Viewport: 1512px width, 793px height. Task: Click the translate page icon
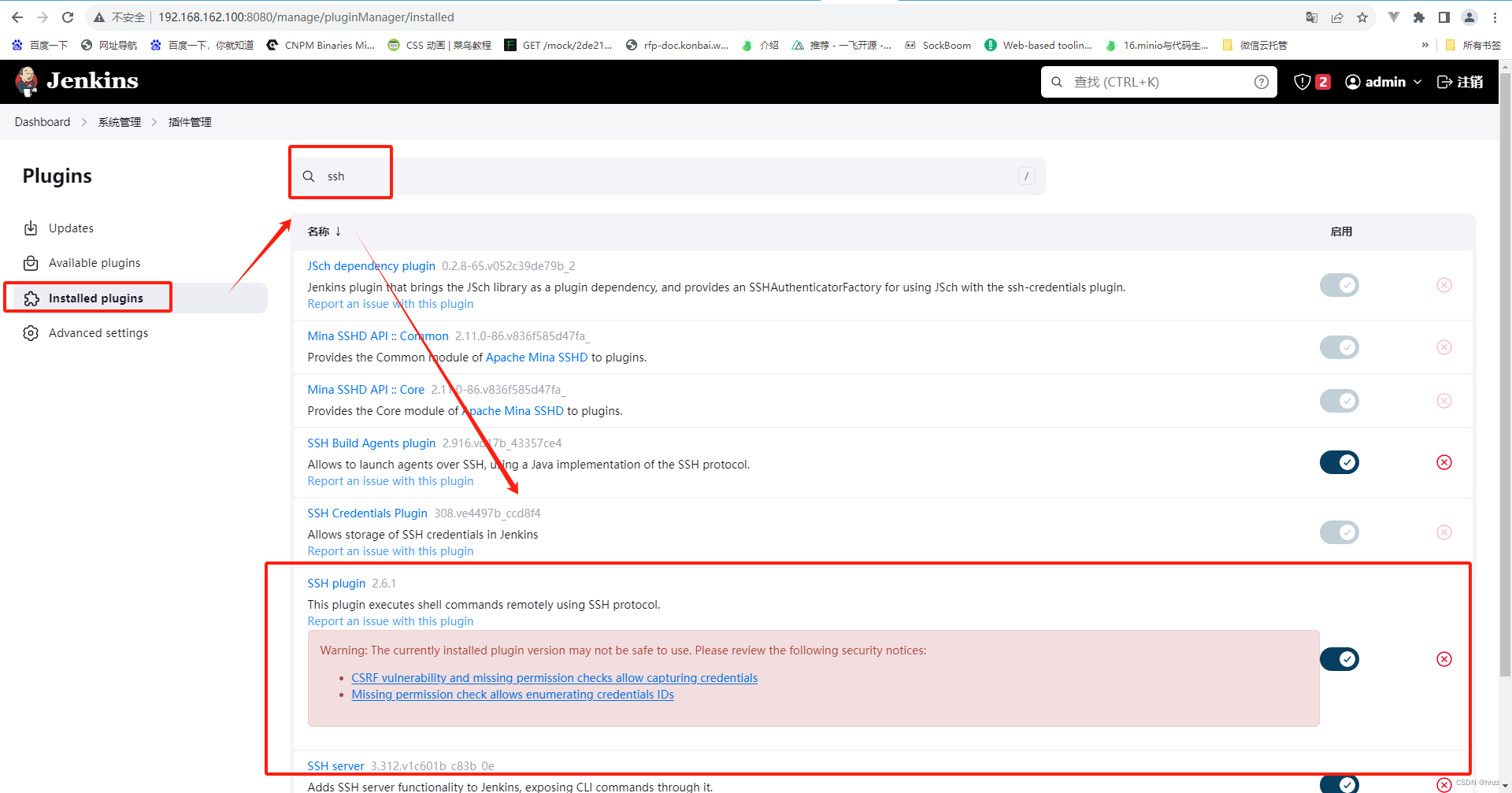(1312, 17)
